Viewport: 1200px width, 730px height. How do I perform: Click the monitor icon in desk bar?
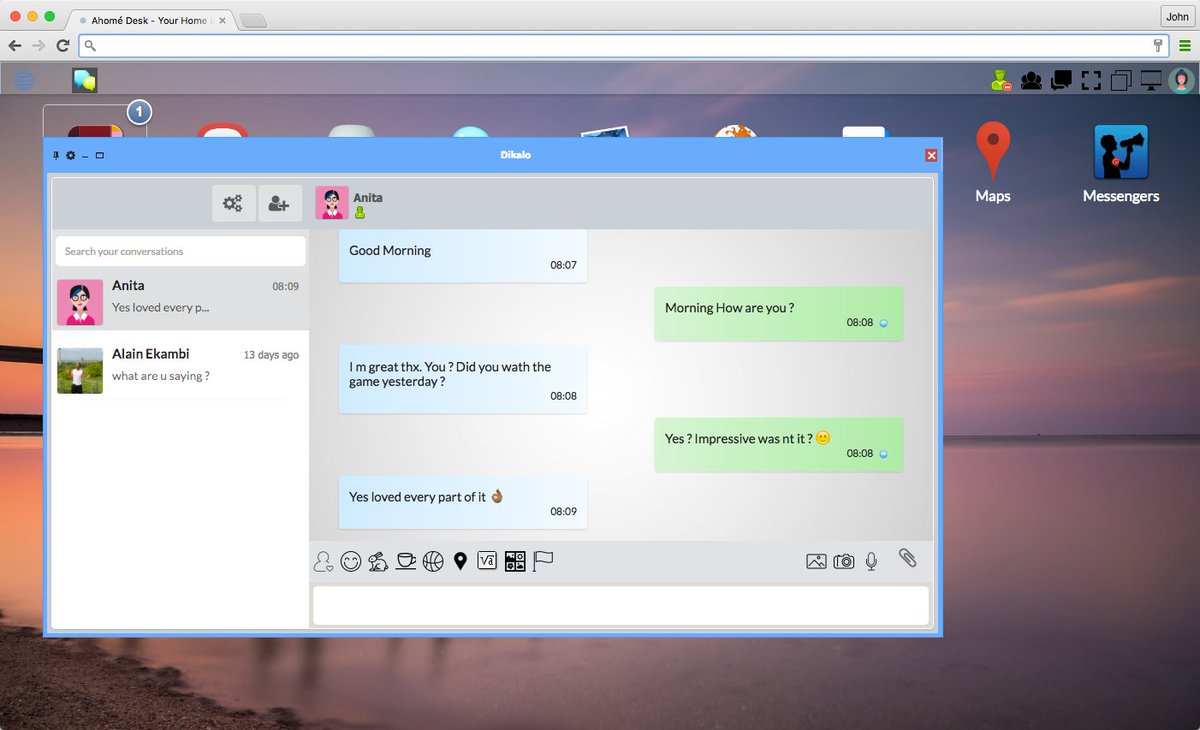1151,80
